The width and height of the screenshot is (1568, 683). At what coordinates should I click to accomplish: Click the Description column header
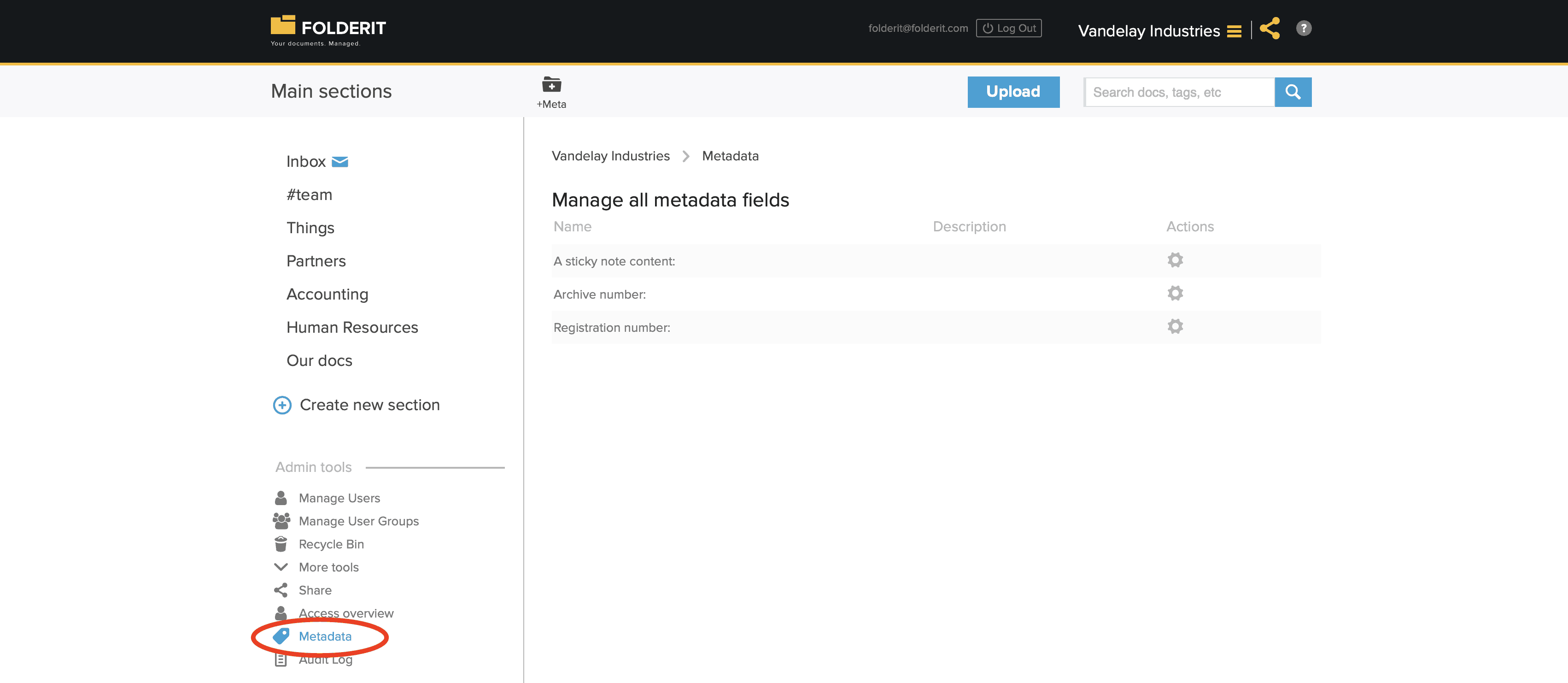[969, 226]
